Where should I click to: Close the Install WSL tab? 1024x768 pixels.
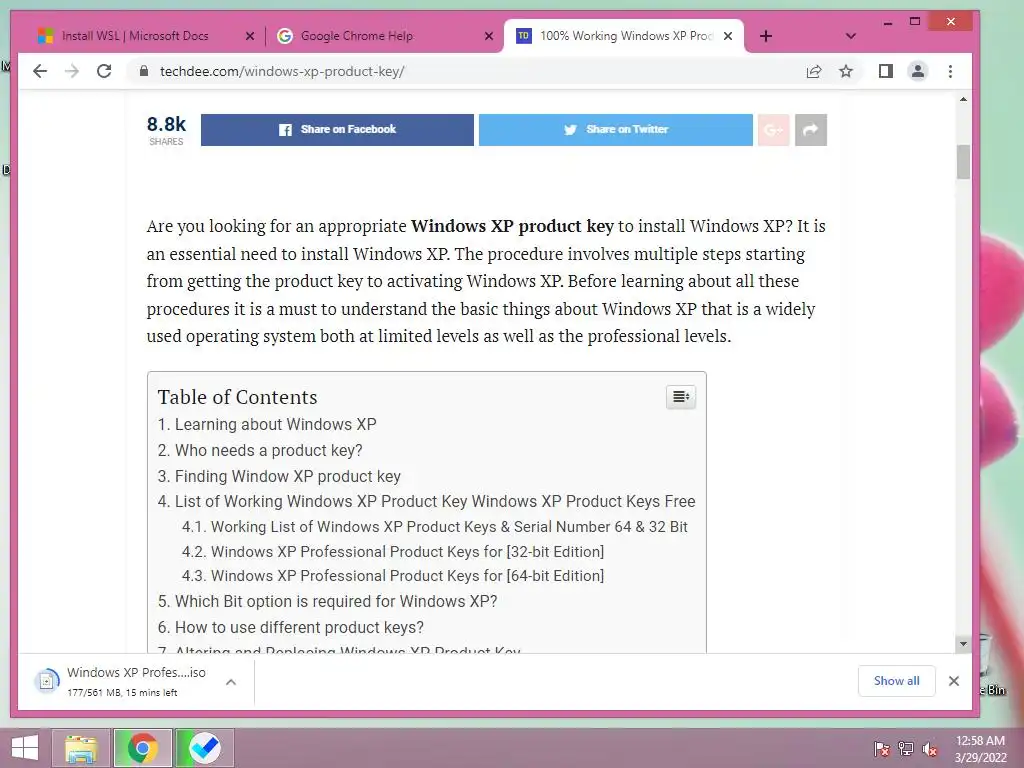[249, 36]
